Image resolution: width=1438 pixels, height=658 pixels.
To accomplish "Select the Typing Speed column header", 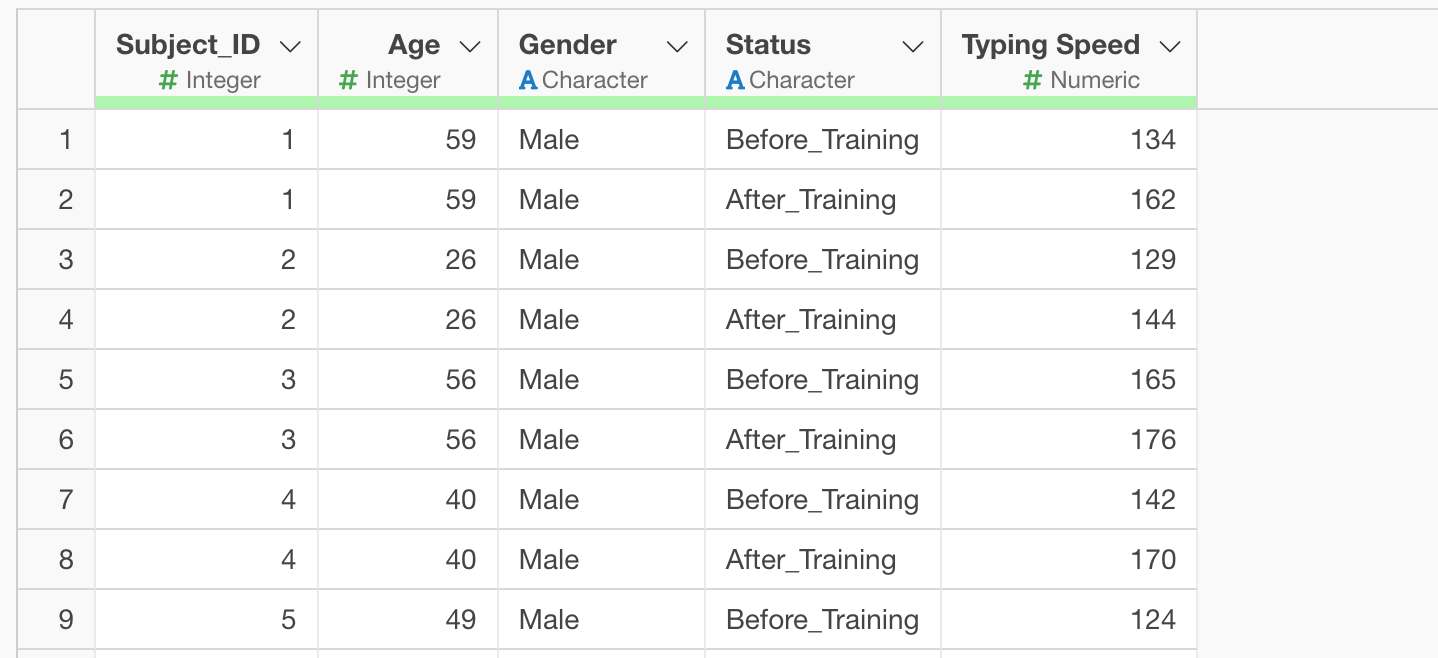I will pyautogui.click(x=1050, y=45).
